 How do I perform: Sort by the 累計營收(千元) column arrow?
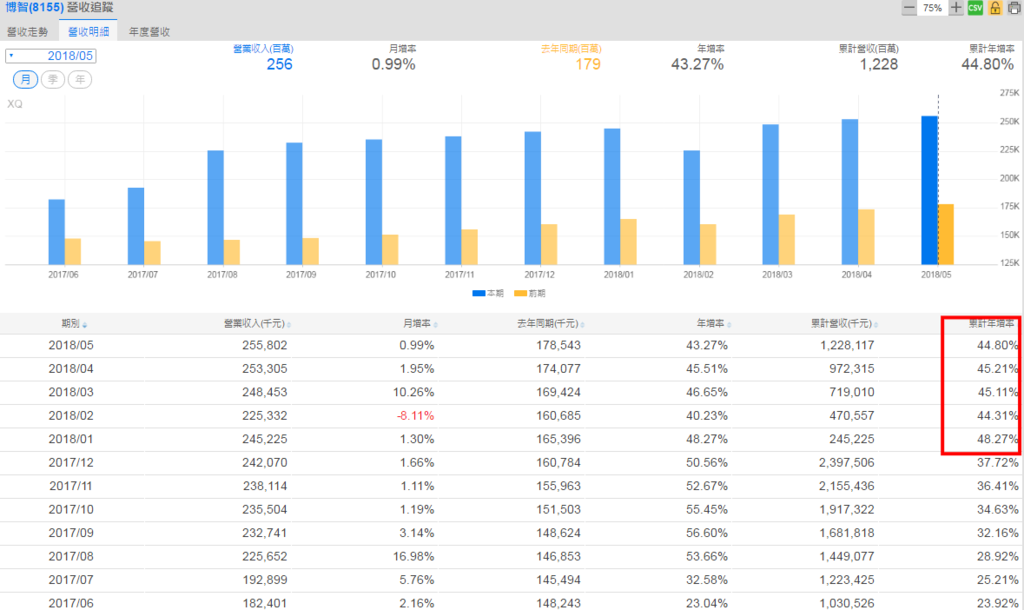click(876, 325)
